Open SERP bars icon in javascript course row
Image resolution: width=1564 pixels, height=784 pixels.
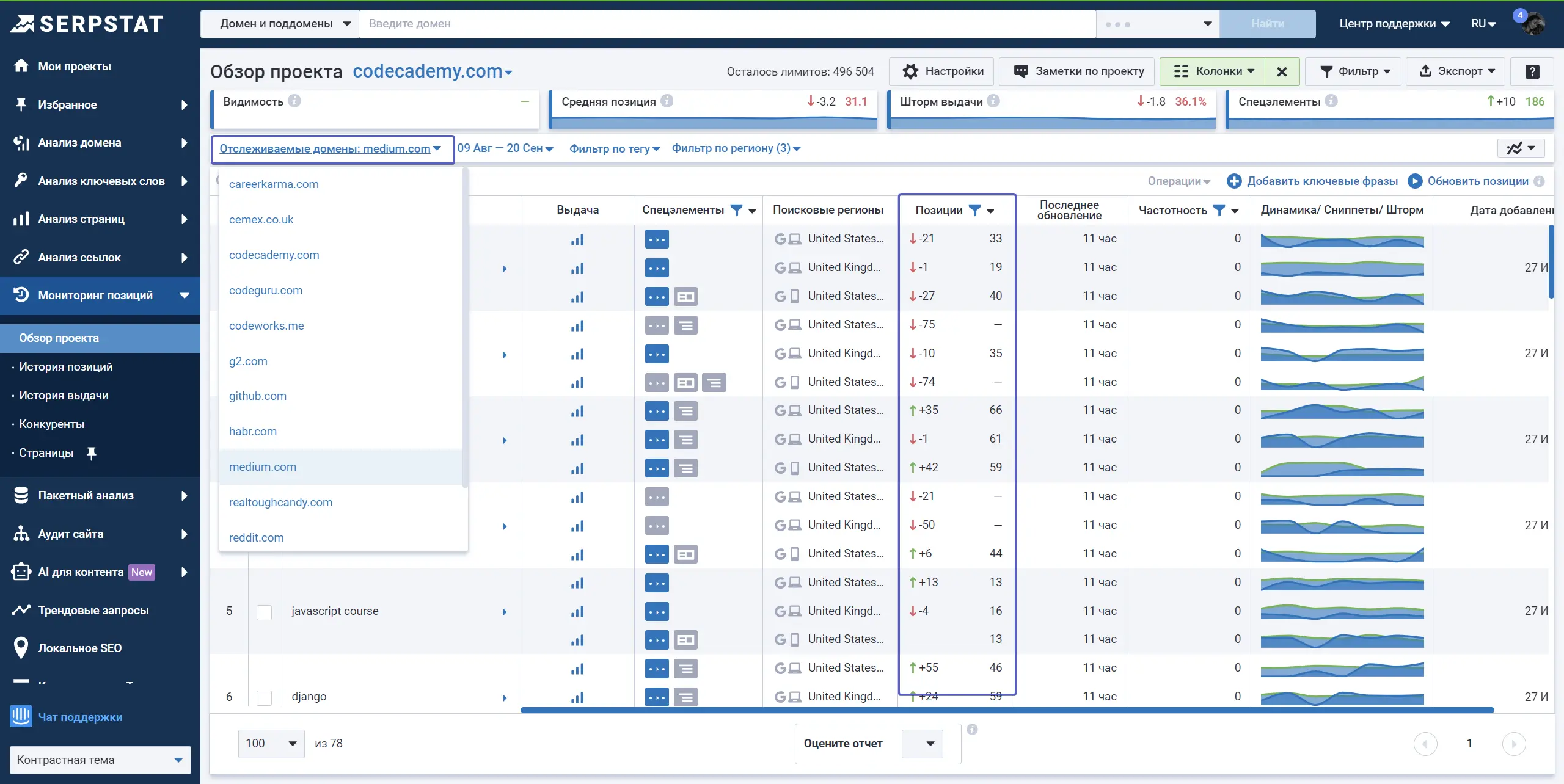(577, 611)
